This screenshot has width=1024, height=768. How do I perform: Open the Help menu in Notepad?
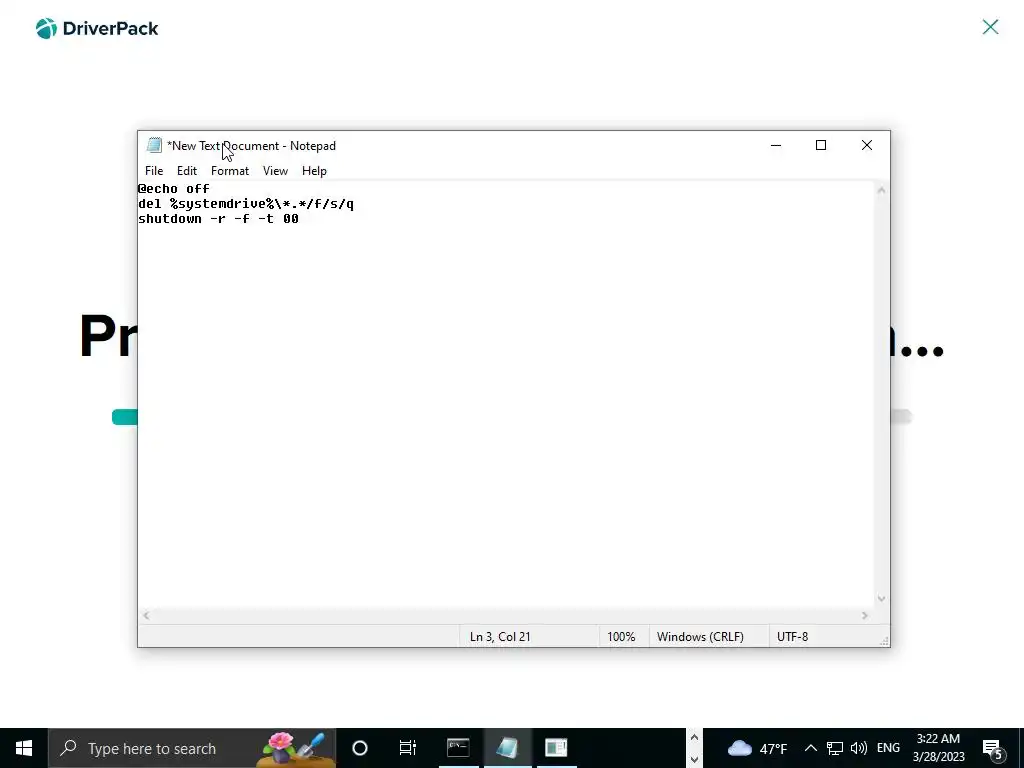pyautogui.click(x=314, y=170)
